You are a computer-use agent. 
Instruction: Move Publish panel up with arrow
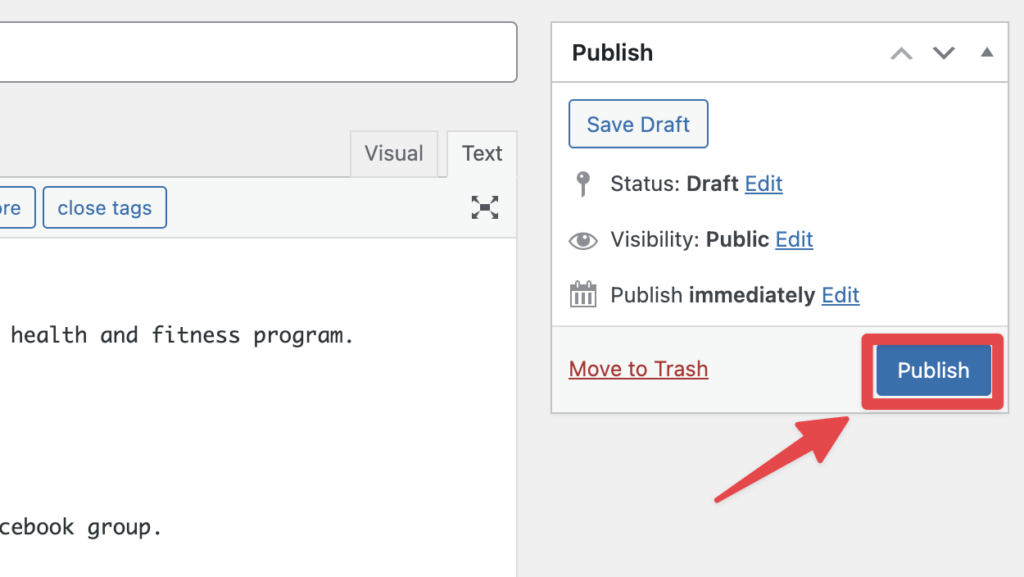pos(901,54)
